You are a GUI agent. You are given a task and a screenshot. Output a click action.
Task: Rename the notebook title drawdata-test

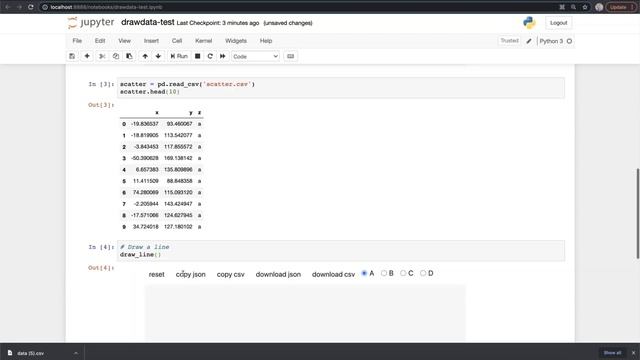coord(148,22)
